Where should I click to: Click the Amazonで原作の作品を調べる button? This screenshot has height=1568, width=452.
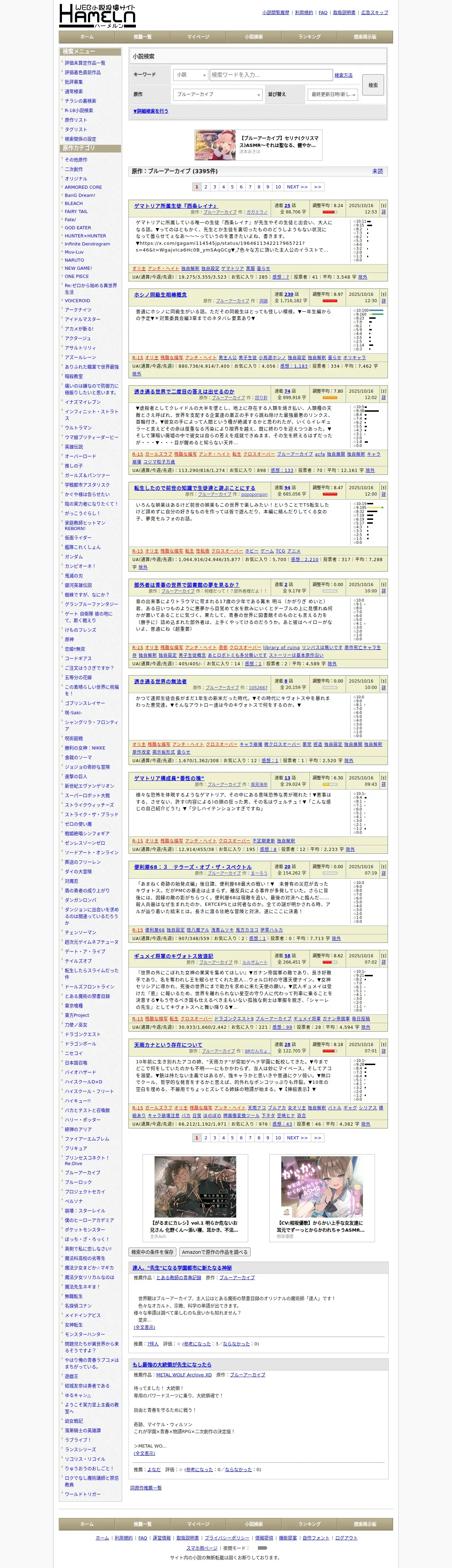click(215, 1251)
